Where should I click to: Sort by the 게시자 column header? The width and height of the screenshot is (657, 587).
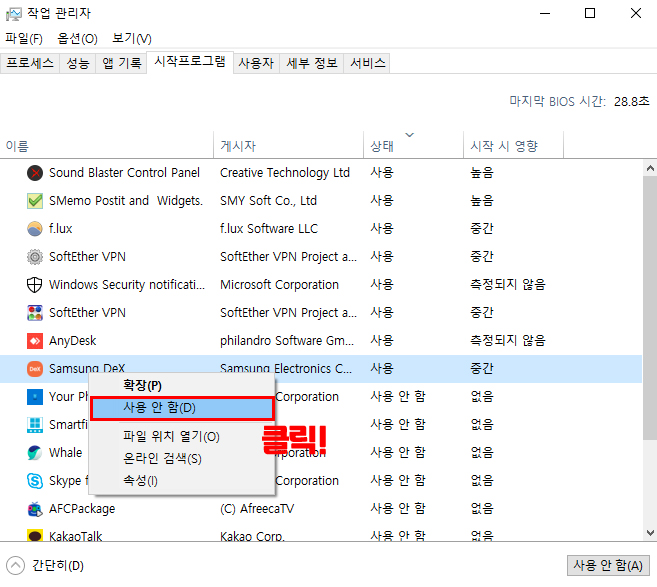pos(288,145)
